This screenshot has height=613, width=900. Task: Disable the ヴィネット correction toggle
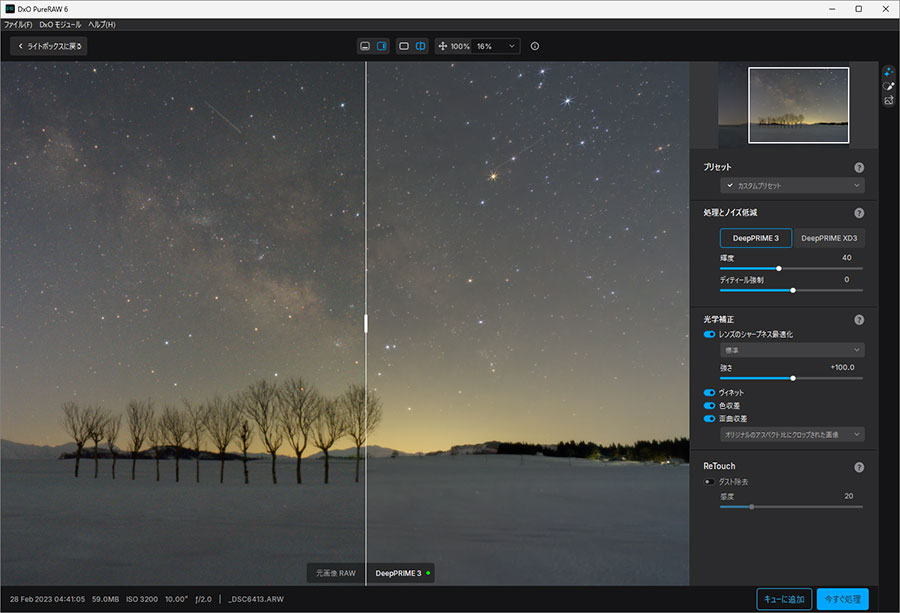click(x=709, y=392)
